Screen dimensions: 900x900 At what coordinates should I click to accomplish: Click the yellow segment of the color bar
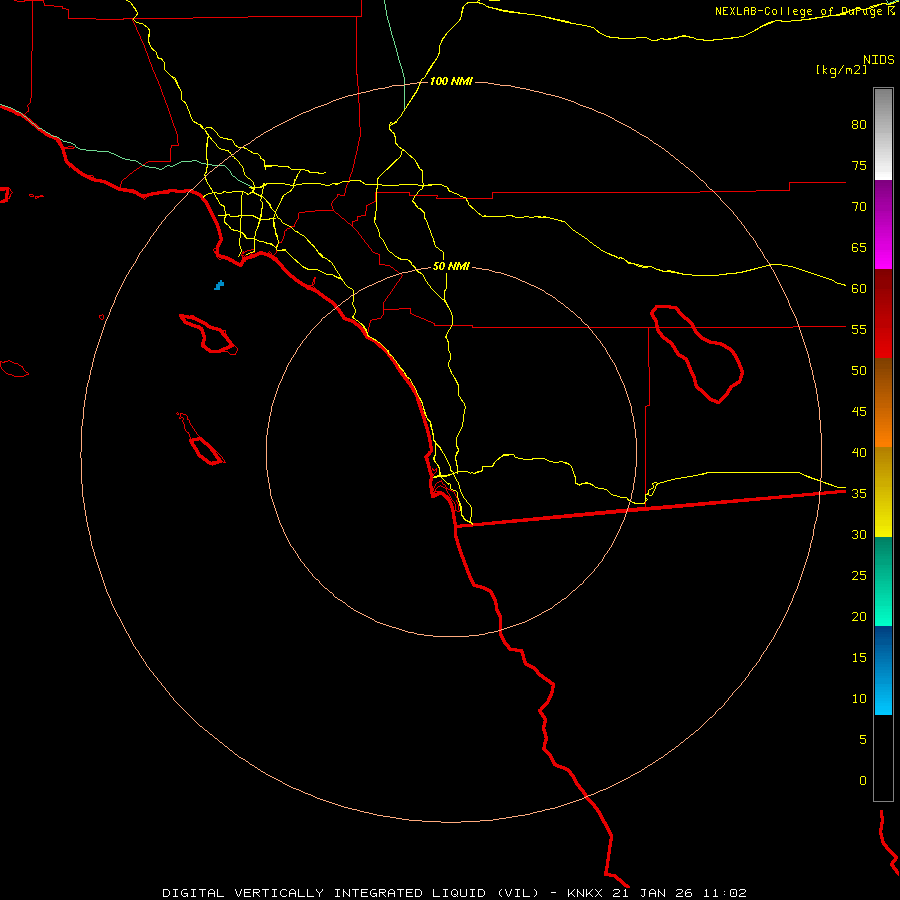coord(883,492)
